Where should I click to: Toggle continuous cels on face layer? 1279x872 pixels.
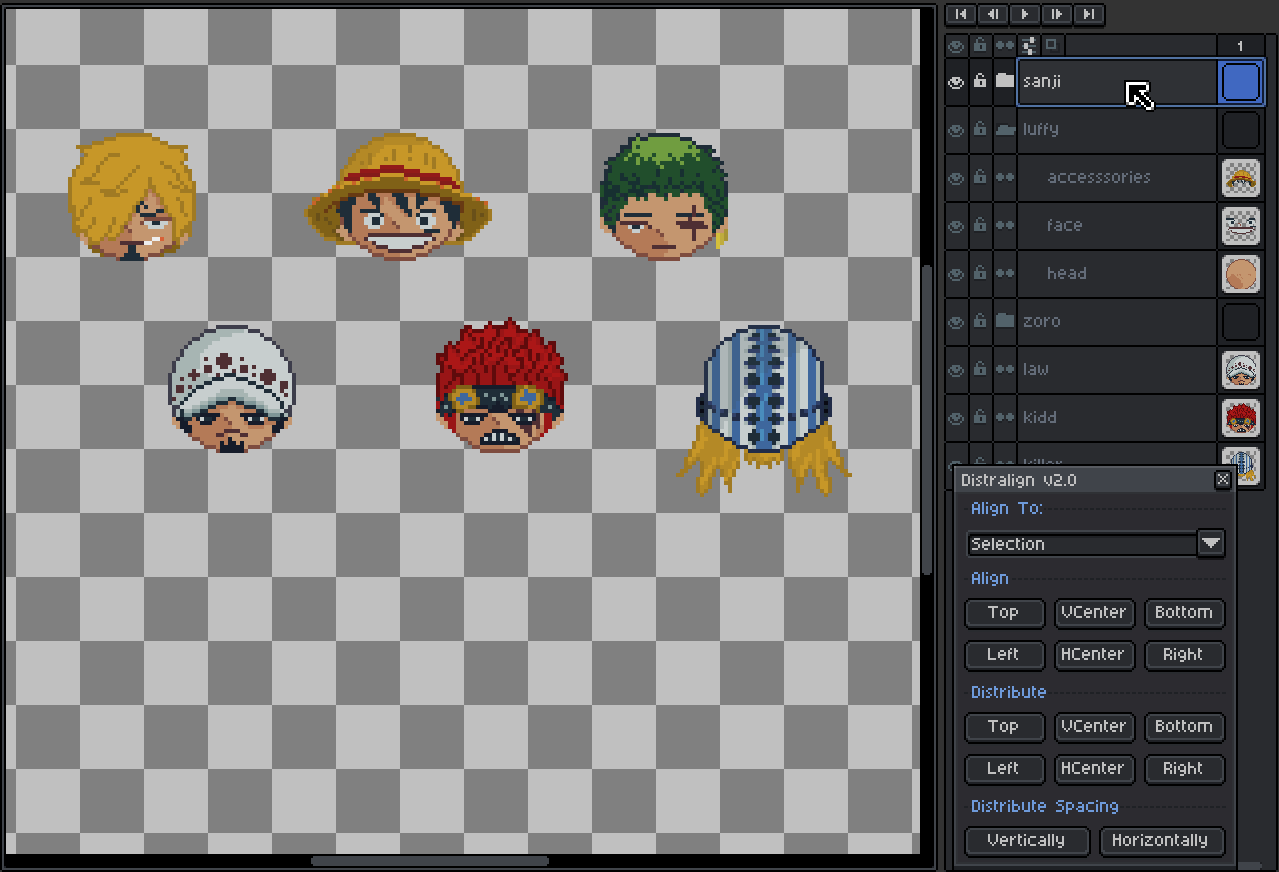(x=1004, y=225)
